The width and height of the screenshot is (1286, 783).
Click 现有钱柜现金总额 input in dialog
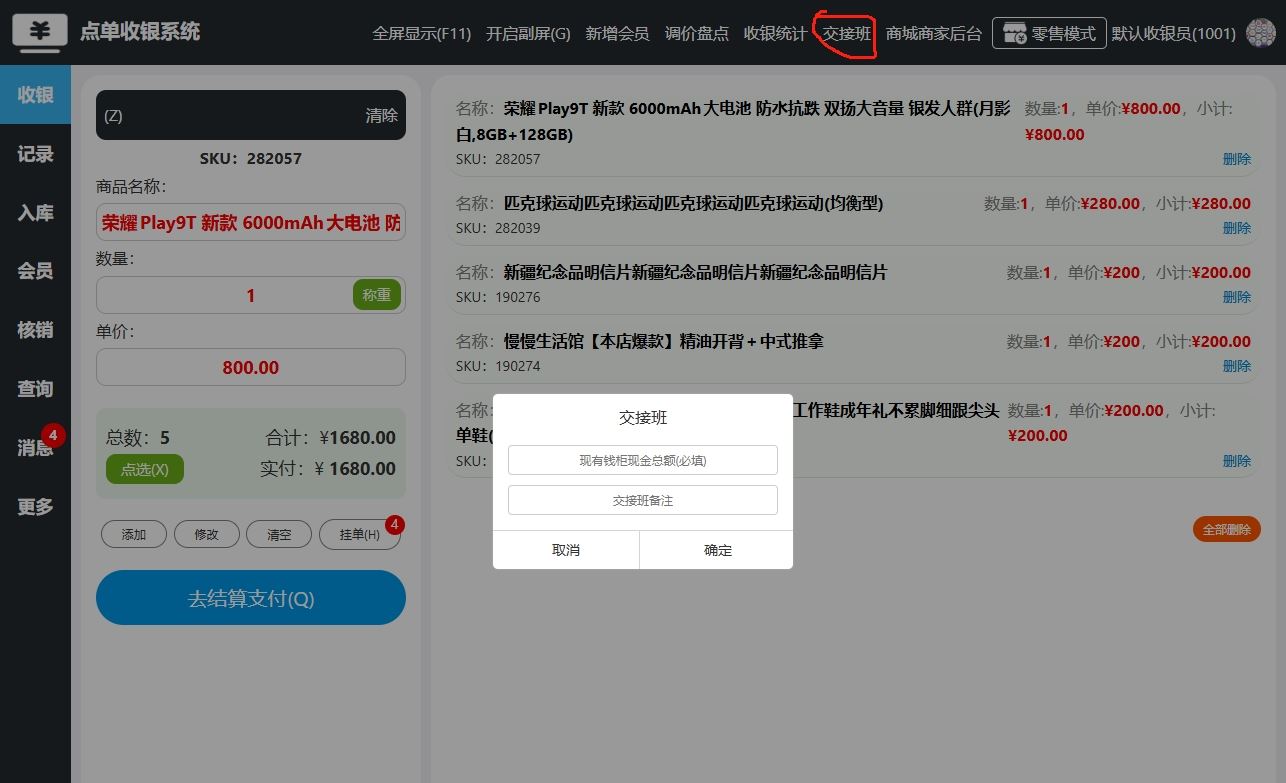[643, 460]
